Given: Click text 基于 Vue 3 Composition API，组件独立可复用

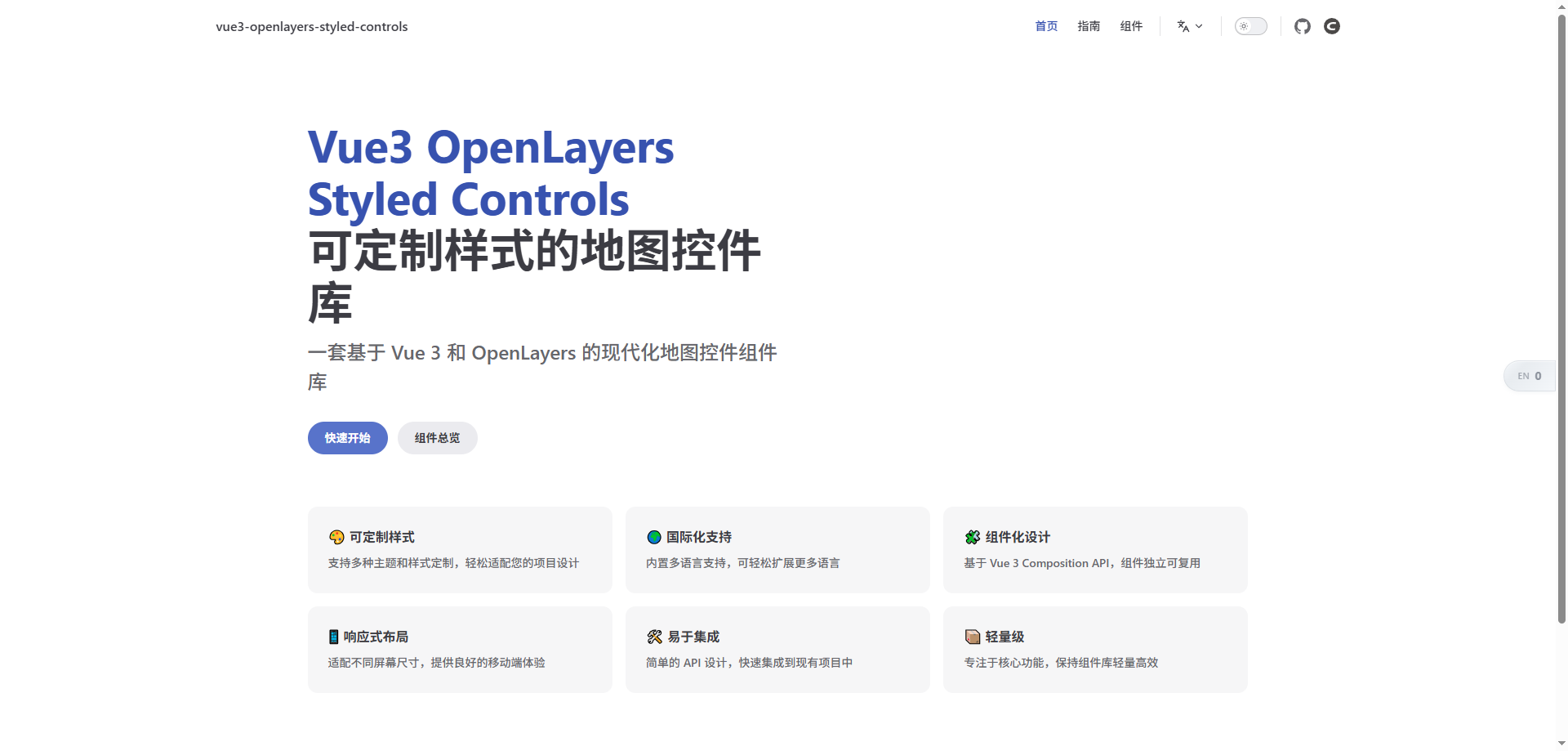Looking at the screenshot, I should point(1082,563).
